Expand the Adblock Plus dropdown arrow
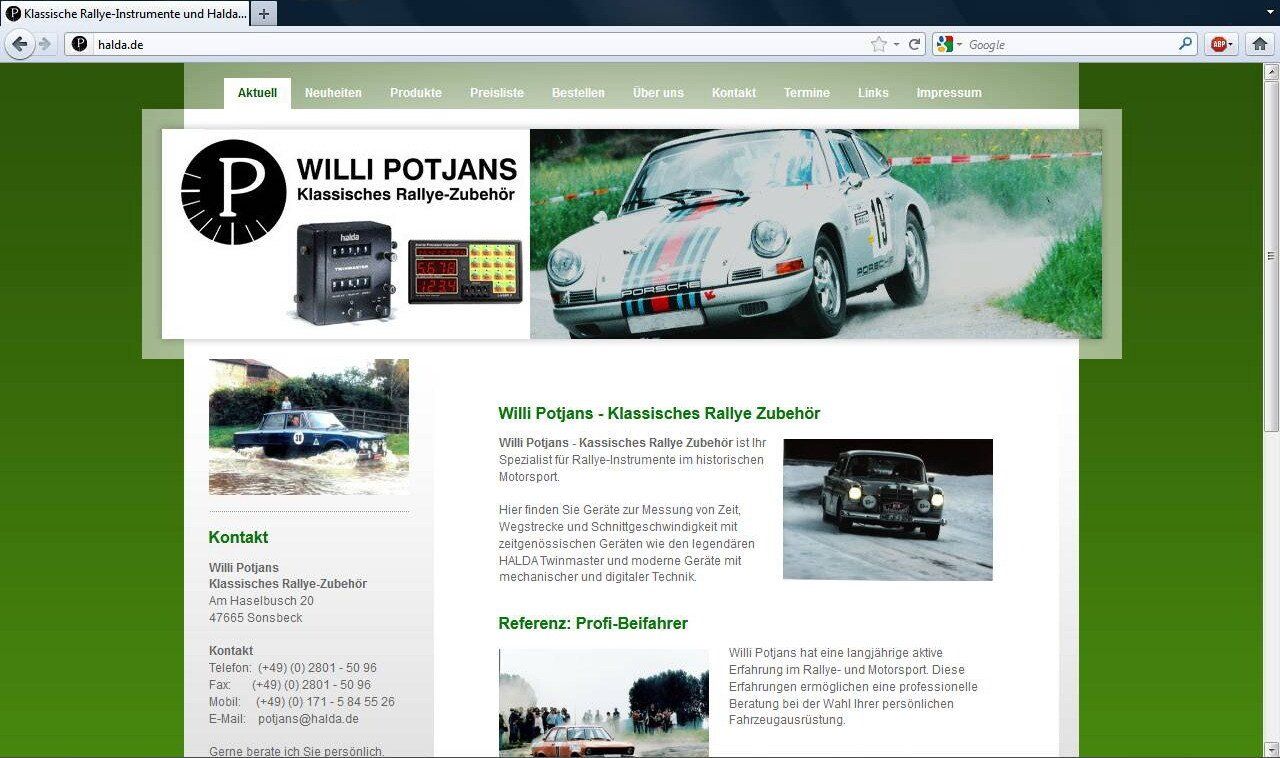This screenshot has height=758, width=1280. click(1232, 44)
